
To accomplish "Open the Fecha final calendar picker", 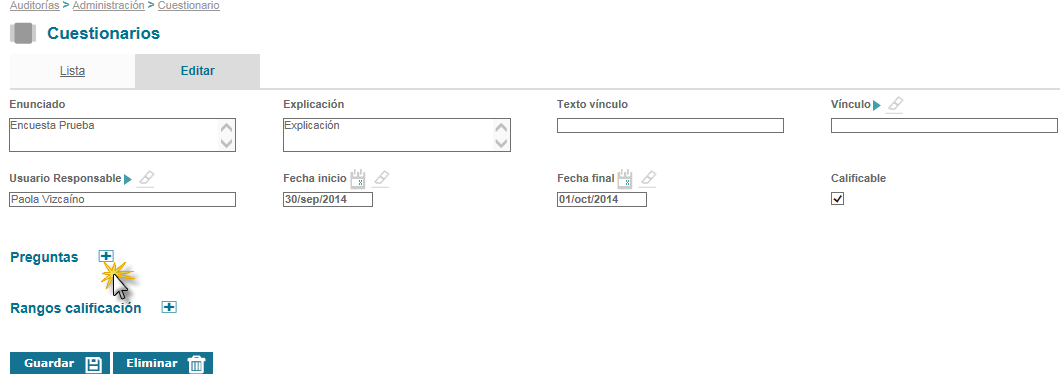I will click(625, 179).
